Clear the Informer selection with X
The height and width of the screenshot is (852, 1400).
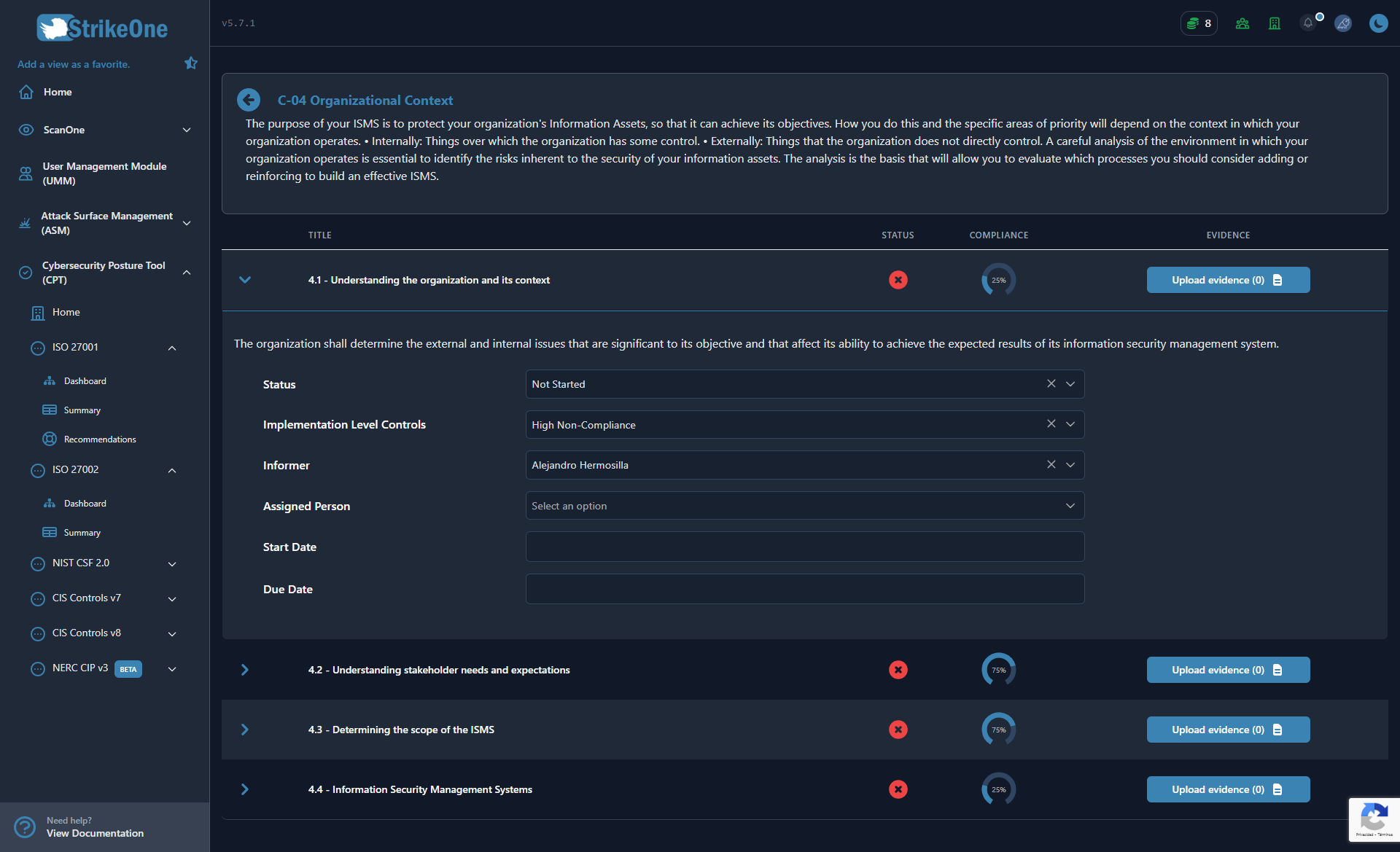[x=1051, y=465]
